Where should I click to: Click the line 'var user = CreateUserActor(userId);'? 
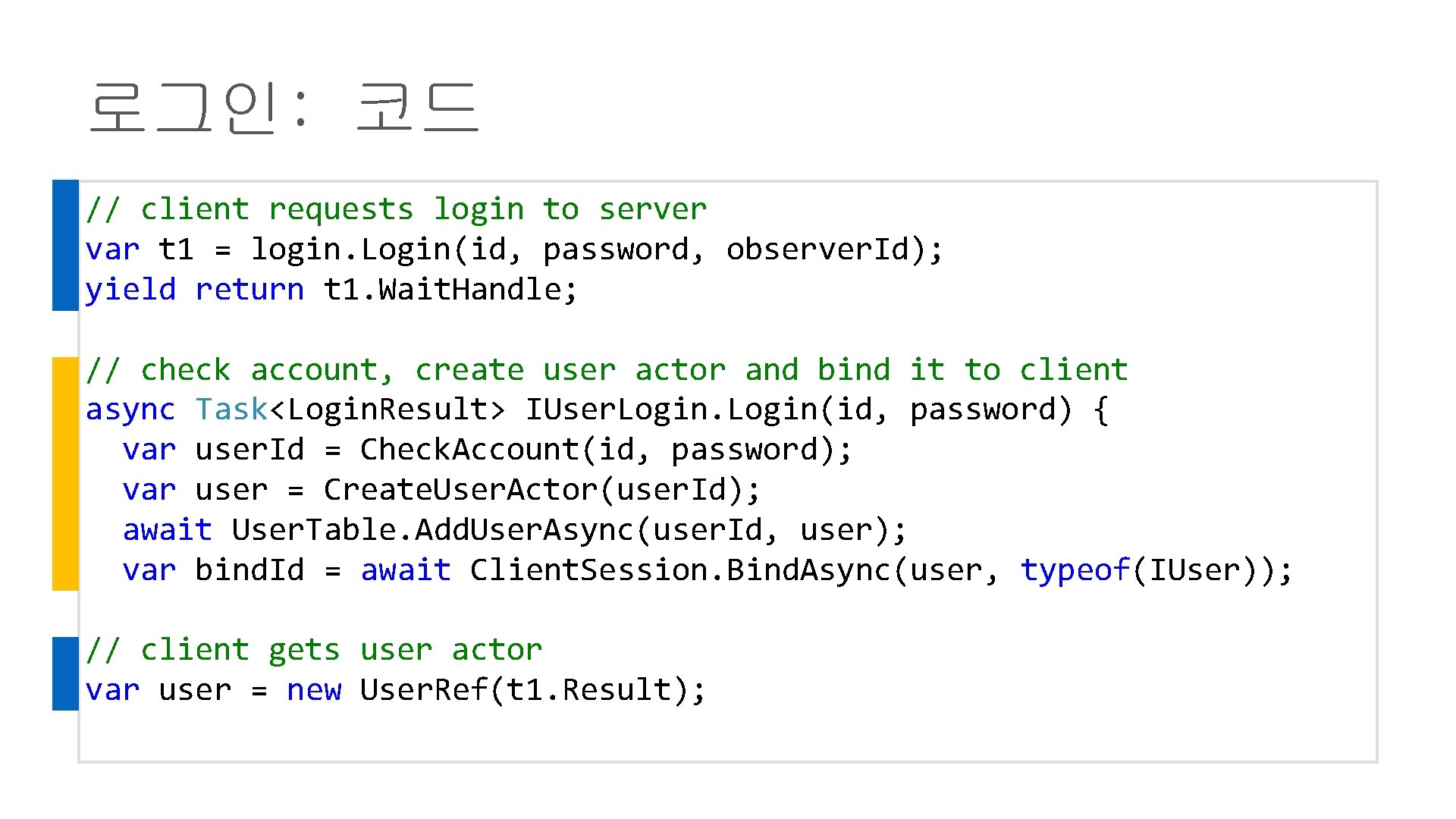(x=441, y=491)
